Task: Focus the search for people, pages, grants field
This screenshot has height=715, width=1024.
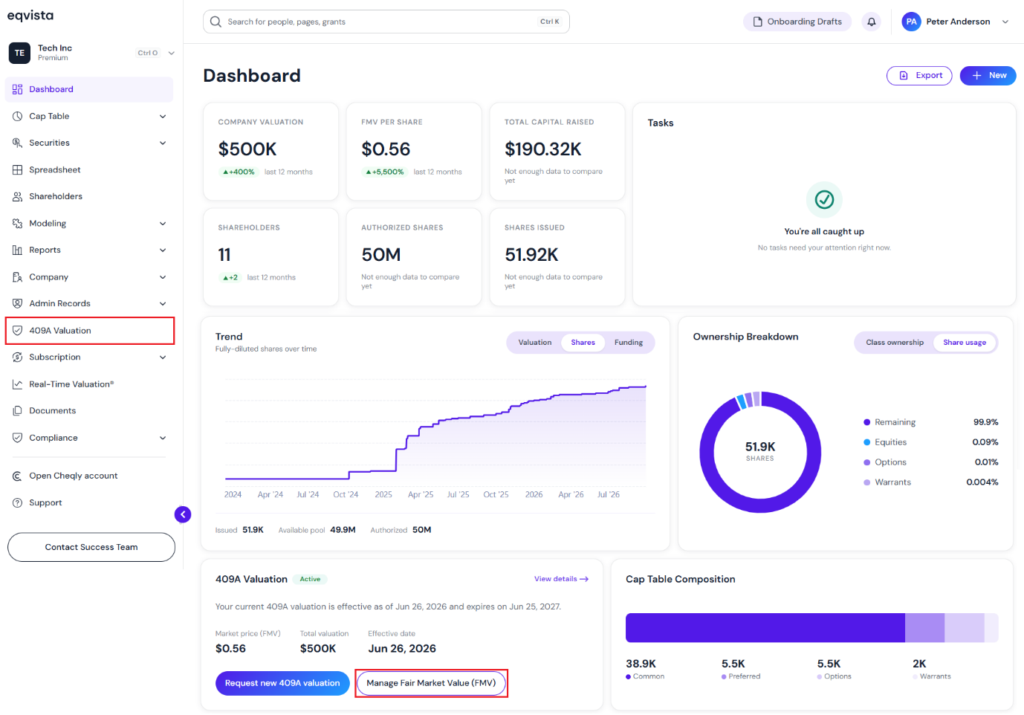Action: [386, 22]
